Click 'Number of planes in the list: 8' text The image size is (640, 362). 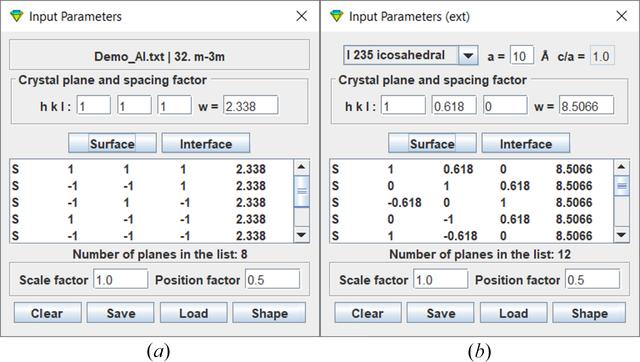click(x=160, y=254)
